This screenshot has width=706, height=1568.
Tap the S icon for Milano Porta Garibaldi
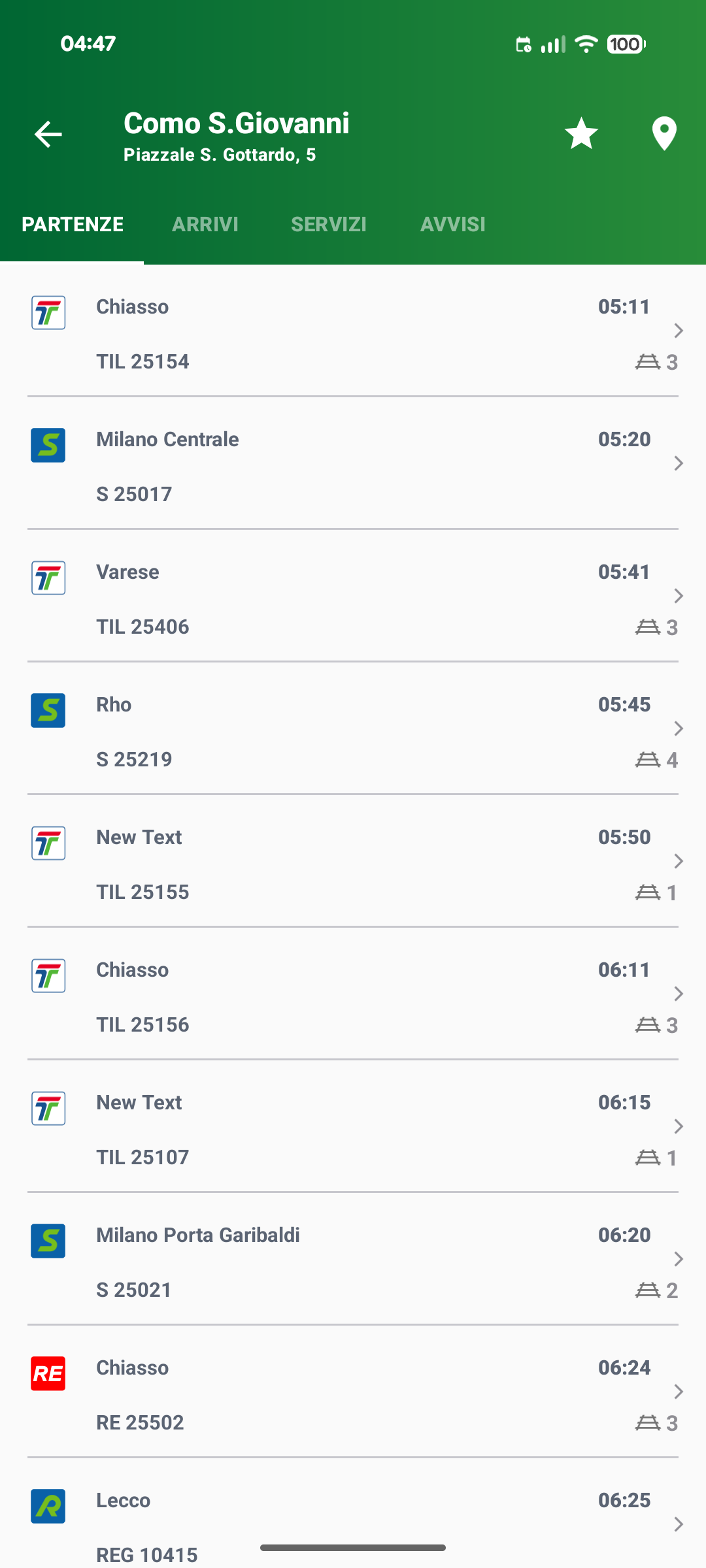48,1241
